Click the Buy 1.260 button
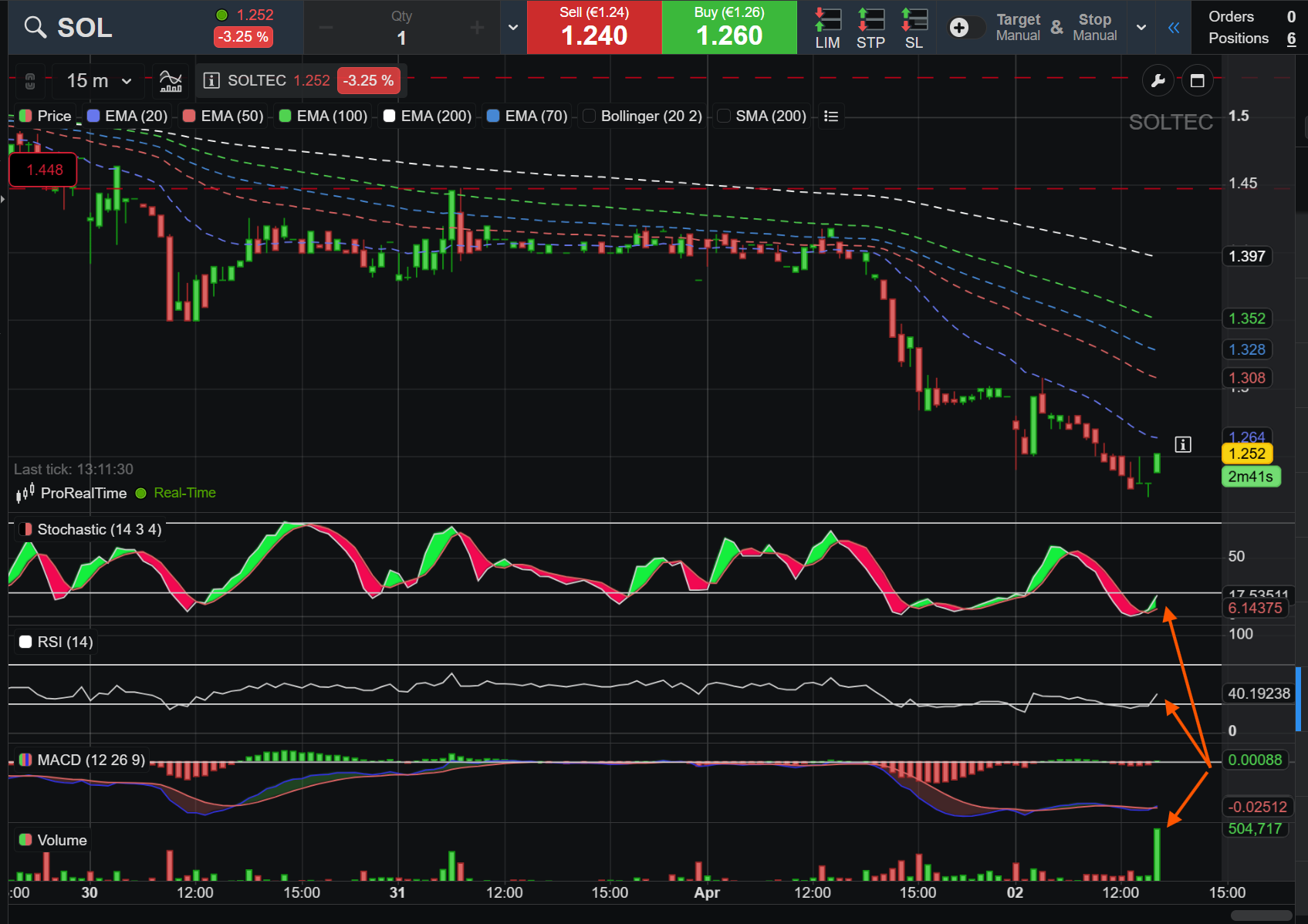This screenshot has height=924, width=1308. pos(729,27)
